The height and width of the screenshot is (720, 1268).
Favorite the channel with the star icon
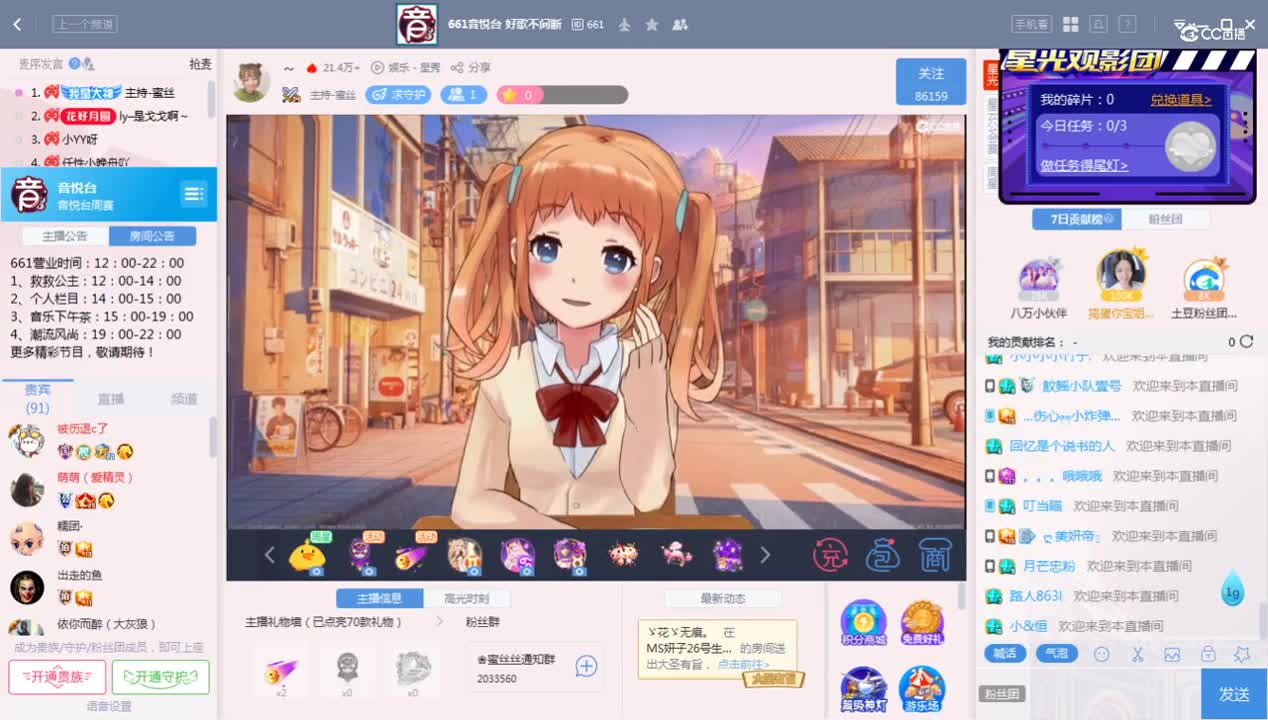pos(652,24)
